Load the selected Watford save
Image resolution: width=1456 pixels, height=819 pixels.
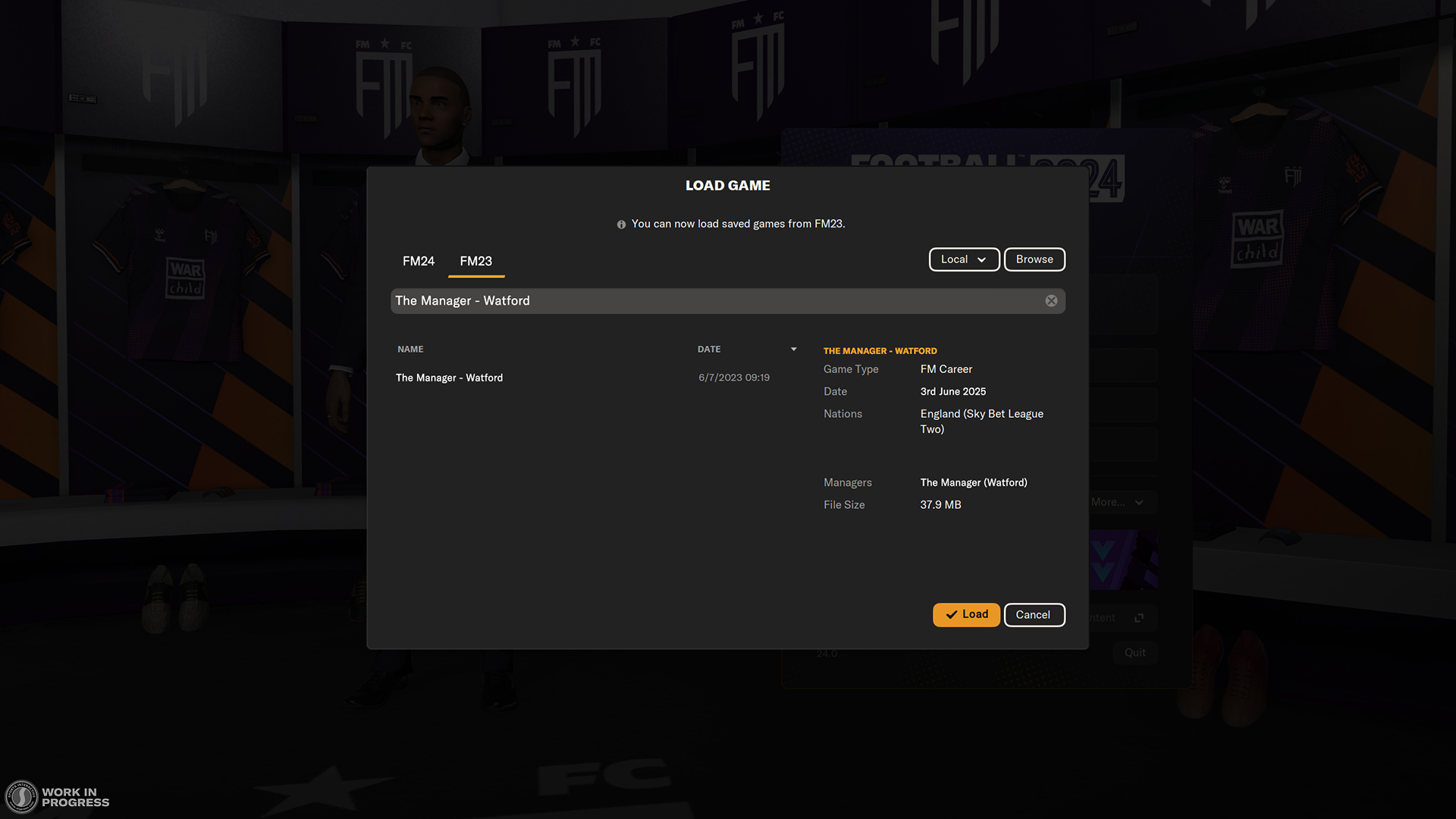point(966,614)
